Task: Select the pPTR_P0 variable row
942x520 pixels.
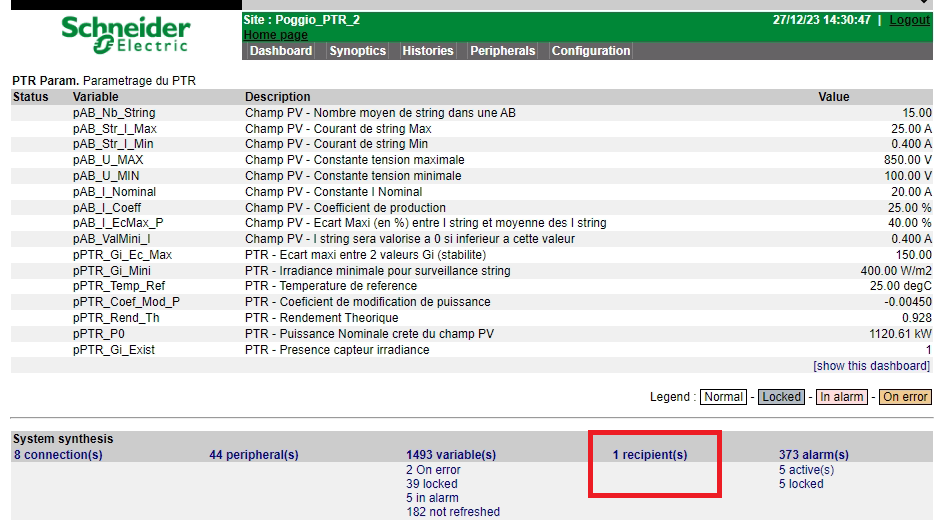Action: point(98,334)
